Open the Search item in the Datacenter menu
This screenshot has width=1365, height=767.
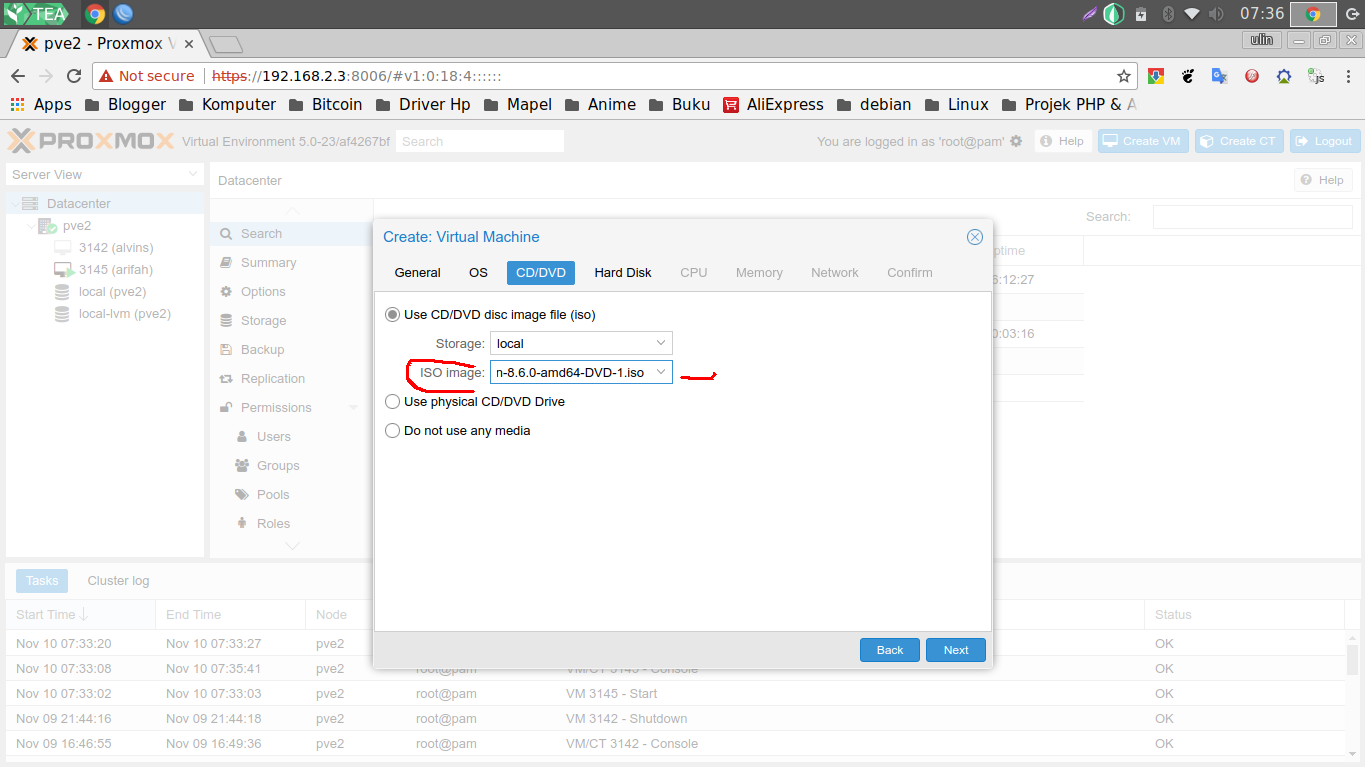coord(291,234)
